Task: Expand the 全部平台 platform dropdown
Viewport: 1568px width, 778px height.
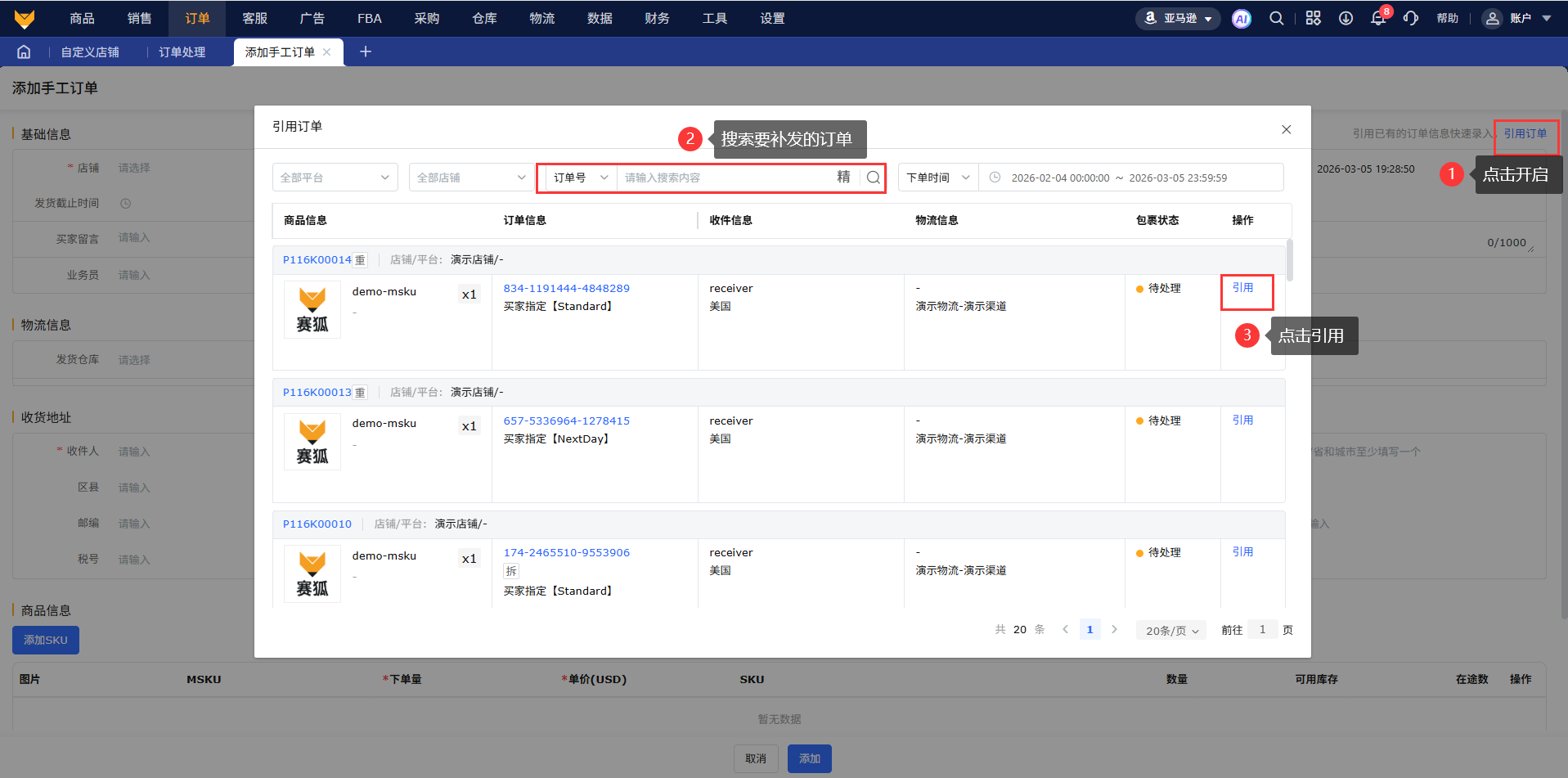Action: [x=335, y=178]
